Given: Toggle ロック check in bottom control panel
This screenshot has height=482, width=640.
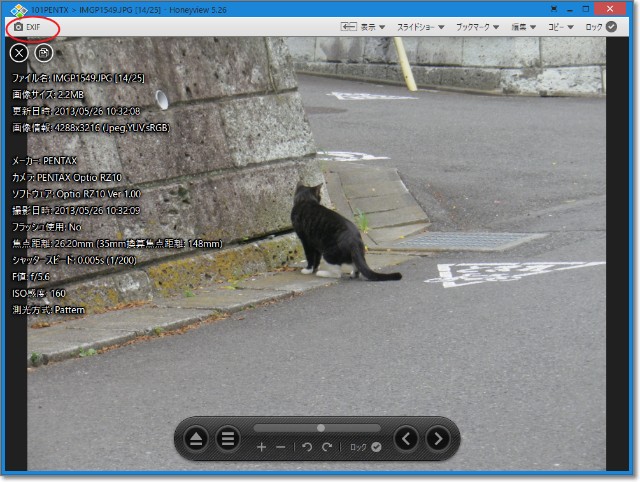Looking at the screenshot, I should click(x=376, y=447).
